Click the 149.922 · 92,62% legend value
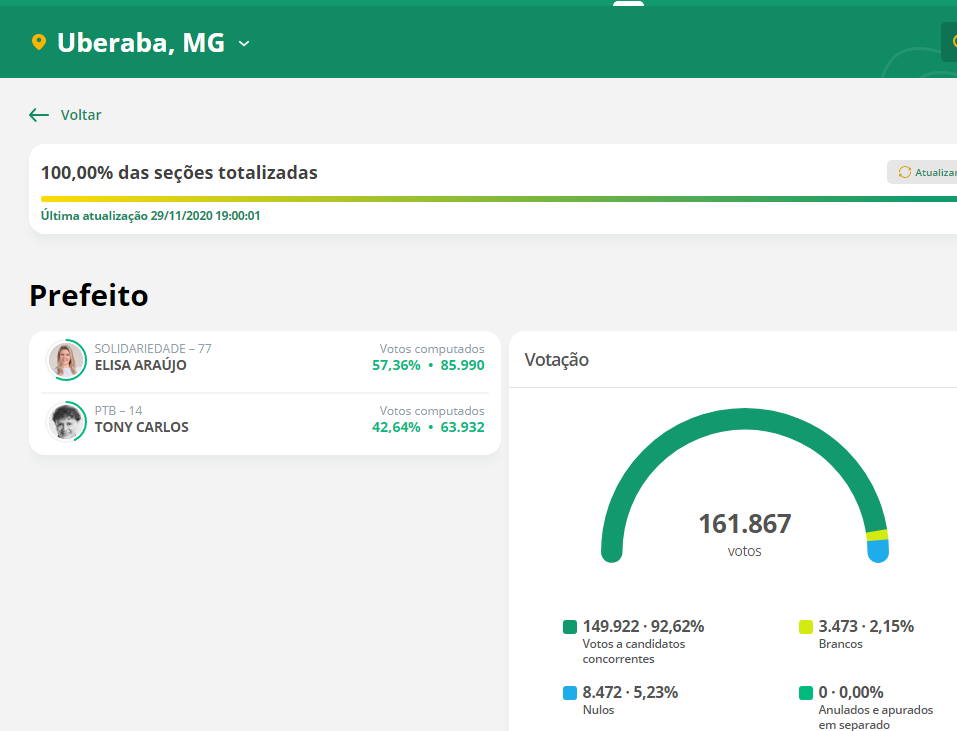The height and width of the screenshot is (731, 957). 643,626
